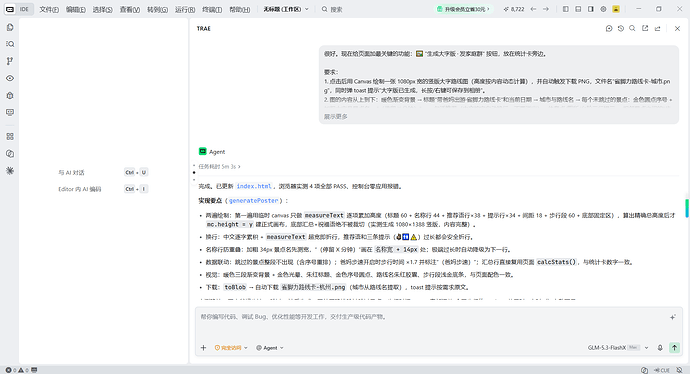
Task: Open the Run and Debug bug icon
Action: 10,95
